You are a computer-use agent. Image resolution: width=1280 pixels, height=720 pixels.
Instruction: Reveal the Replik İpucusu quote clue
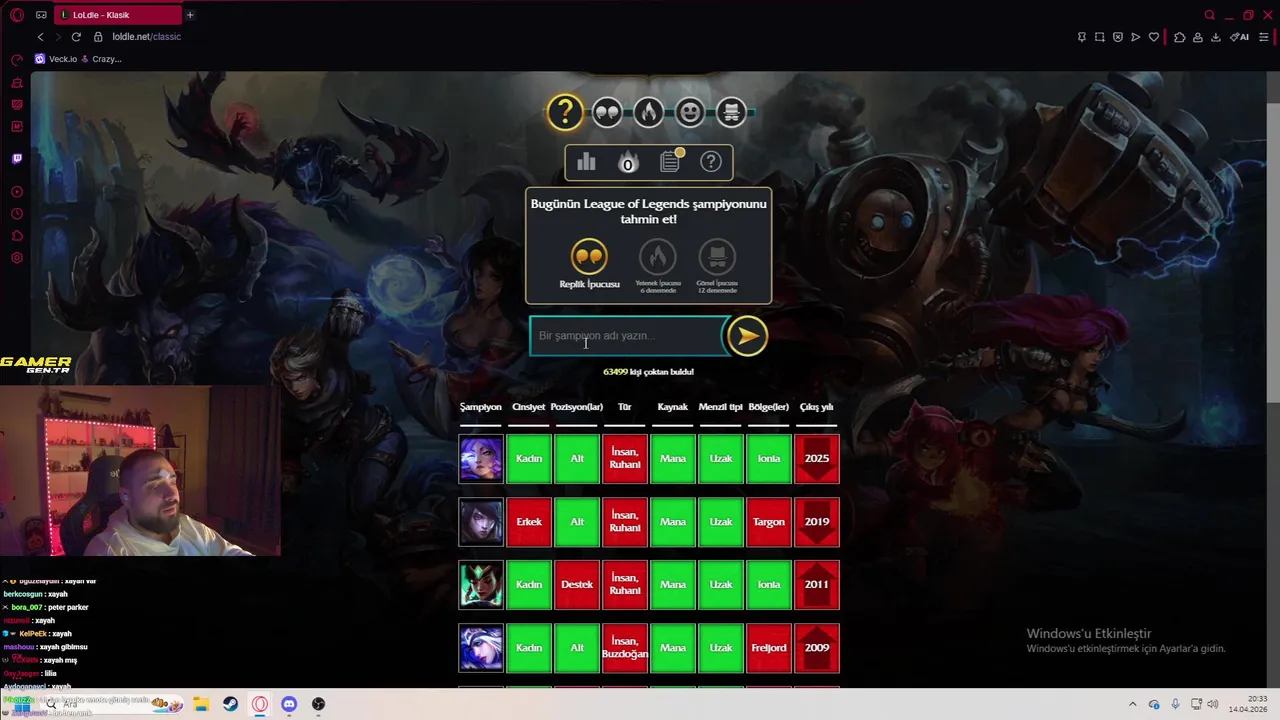pyautogui.click(x=589, y=264)
